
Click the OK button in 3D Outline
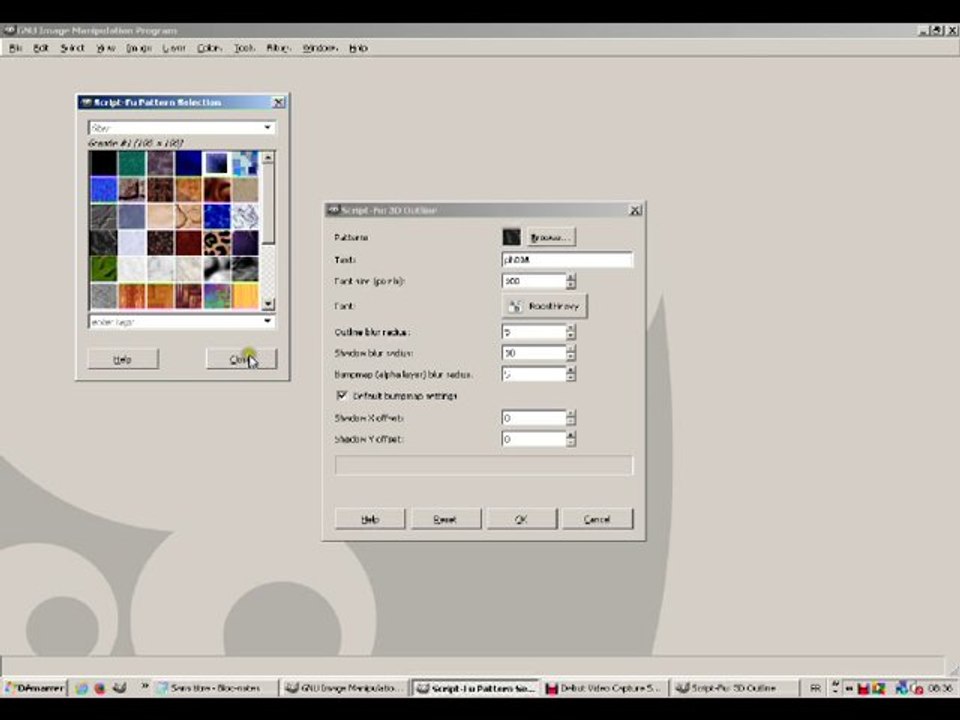[521, 519]
